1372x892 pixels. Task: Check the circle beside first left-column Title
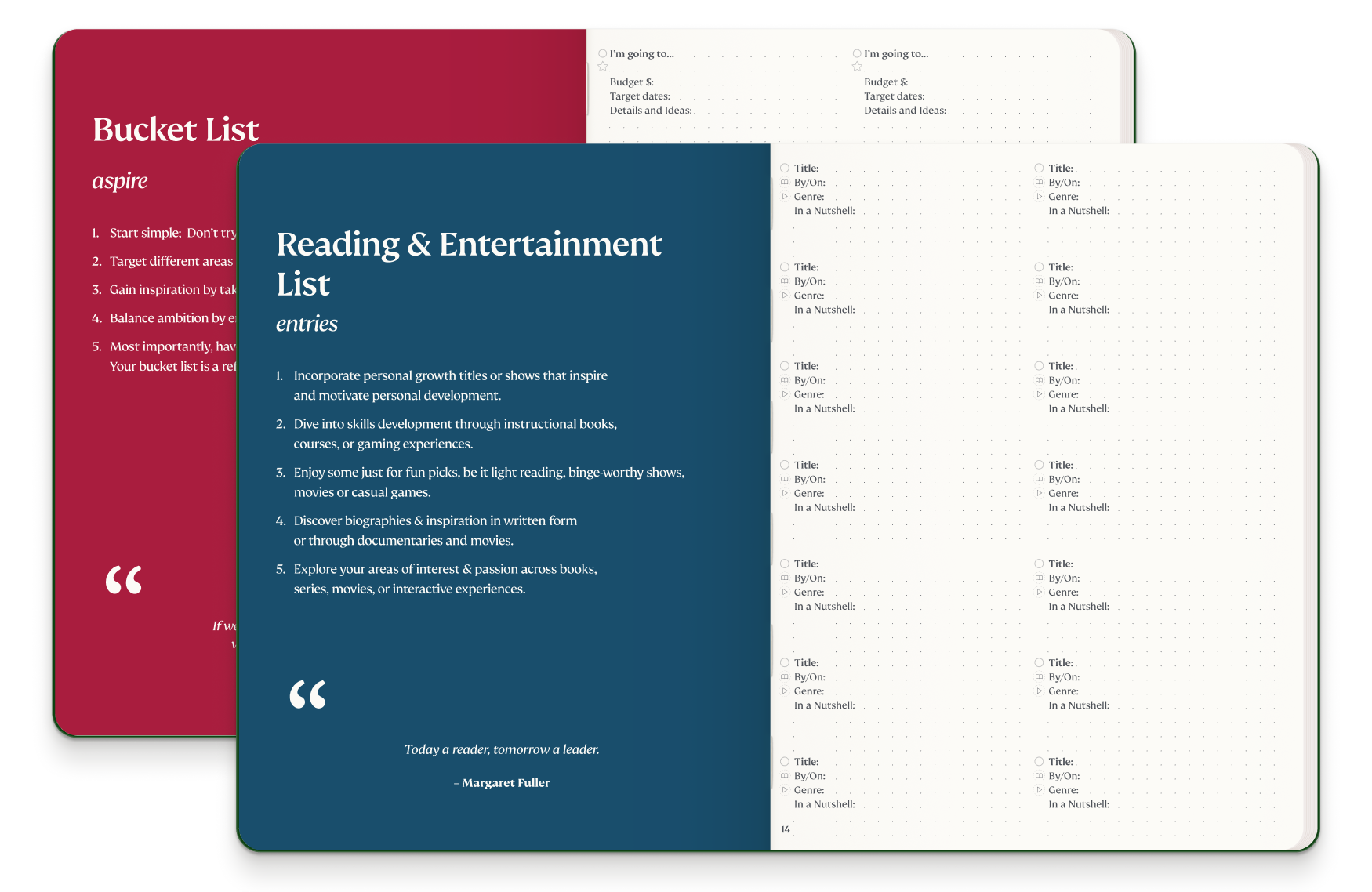pyautogui.click(x=784, y=168)
